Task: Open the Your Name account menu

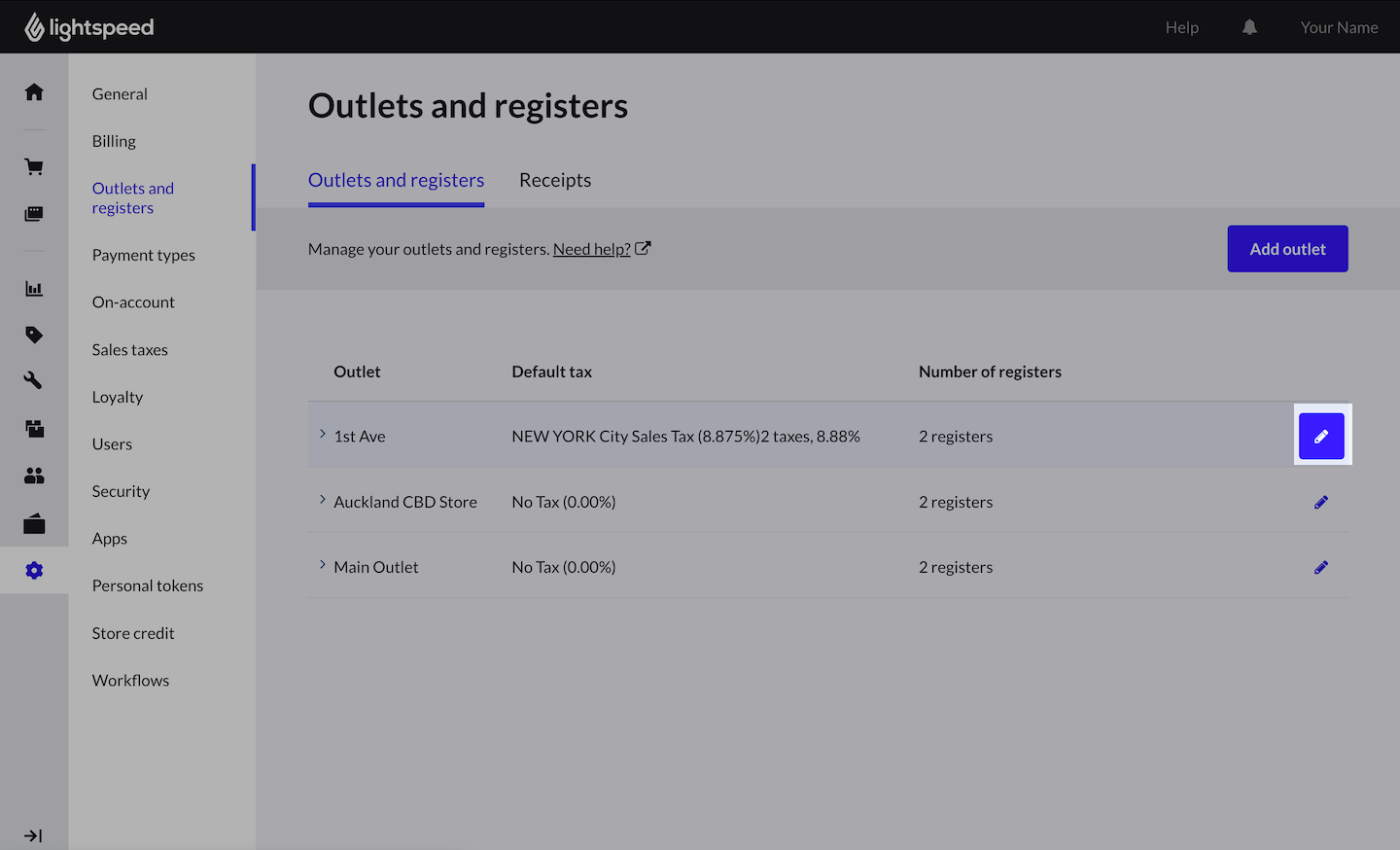Action: pos(1339,27)
